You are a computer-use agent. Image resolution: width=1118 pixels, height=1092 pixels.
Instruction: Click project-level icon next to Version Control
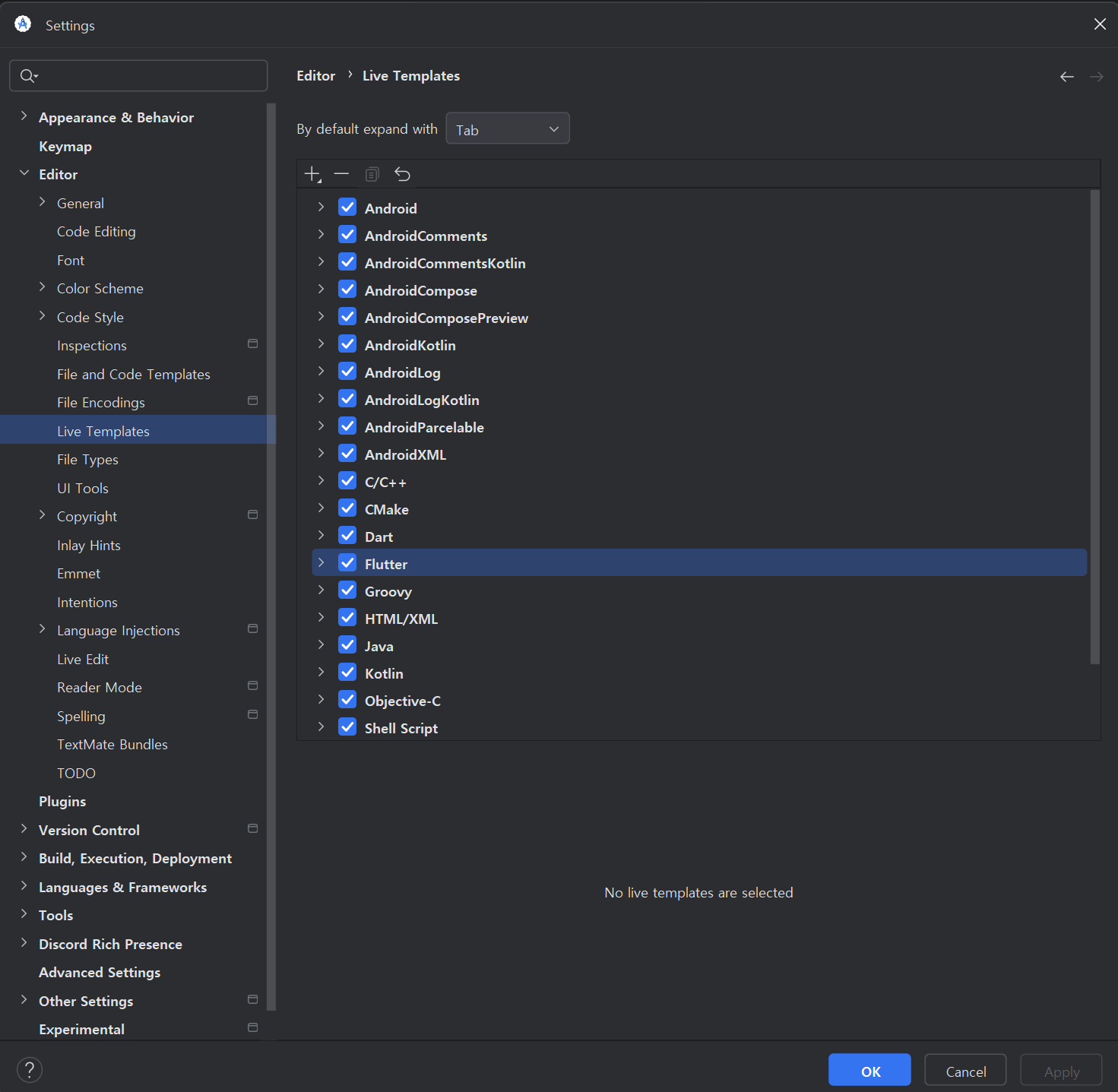pyautogui.click(x=253, y=829)
